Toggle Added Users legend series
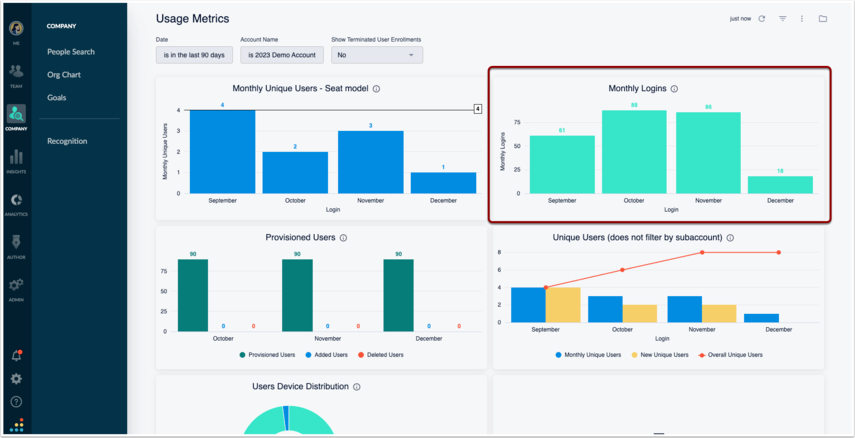Screen dimensions: 855x438 [326, 355]
